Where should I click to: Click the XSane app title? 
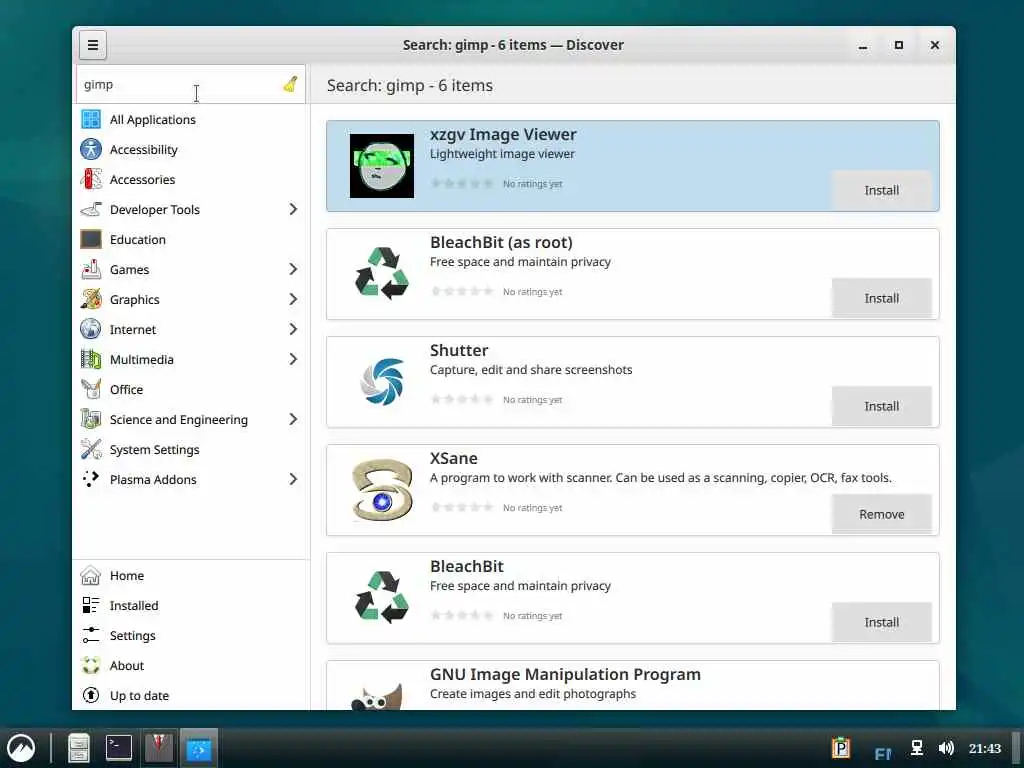point(454,458)
